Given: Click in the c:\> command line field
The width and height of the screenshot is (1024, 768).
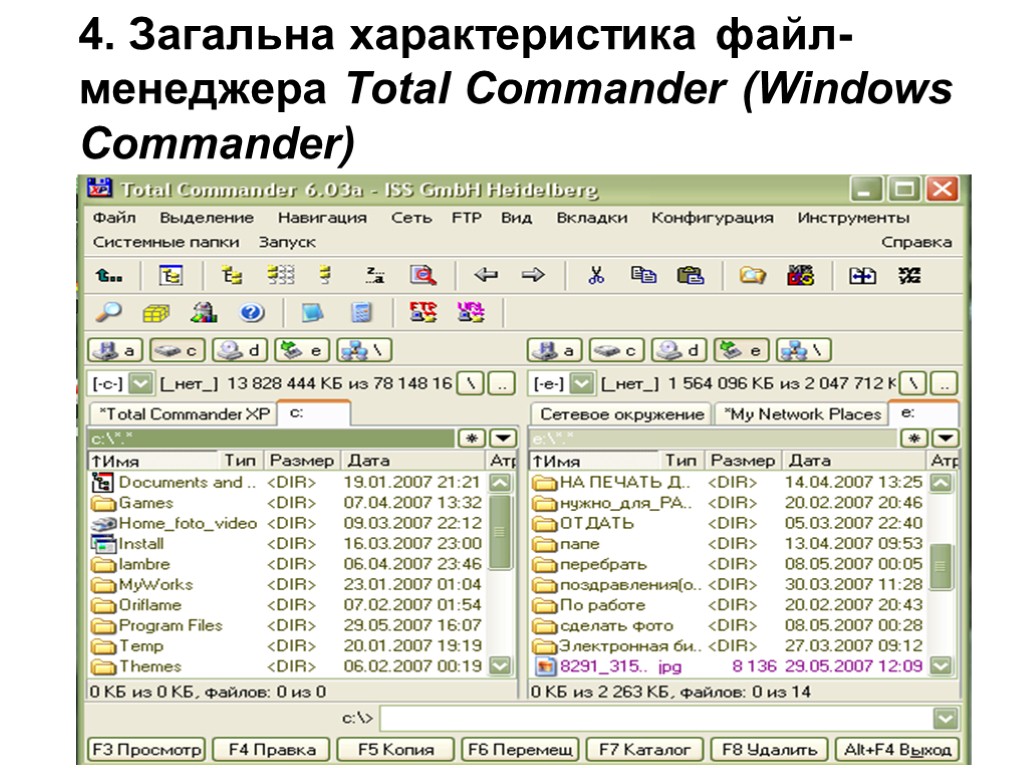Looking at the screenshot, I should coord(656,719).
